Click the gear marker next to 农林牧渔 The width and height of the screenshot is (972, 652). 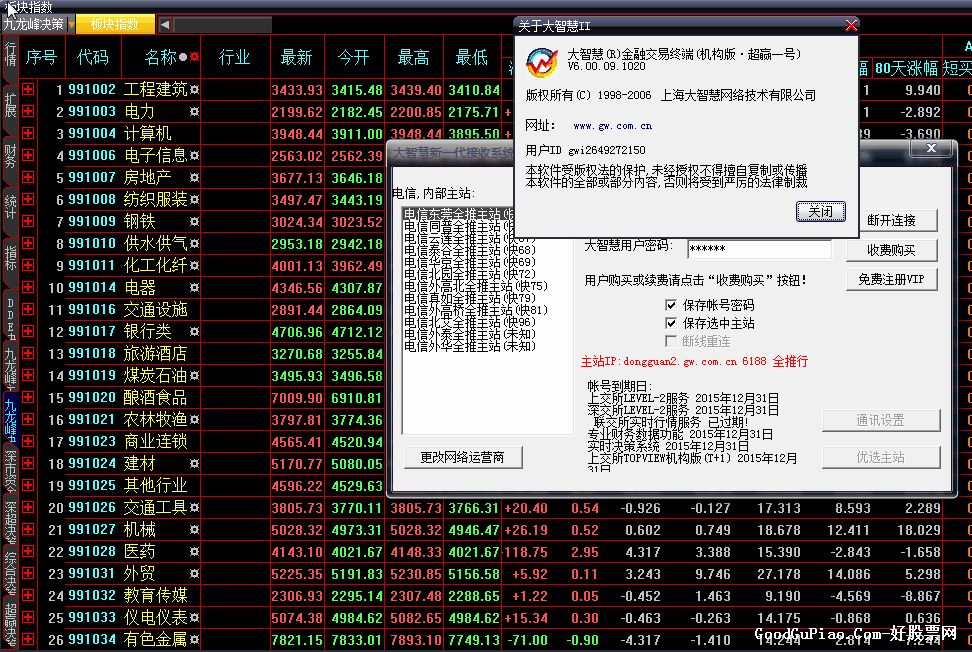point(195,420)
